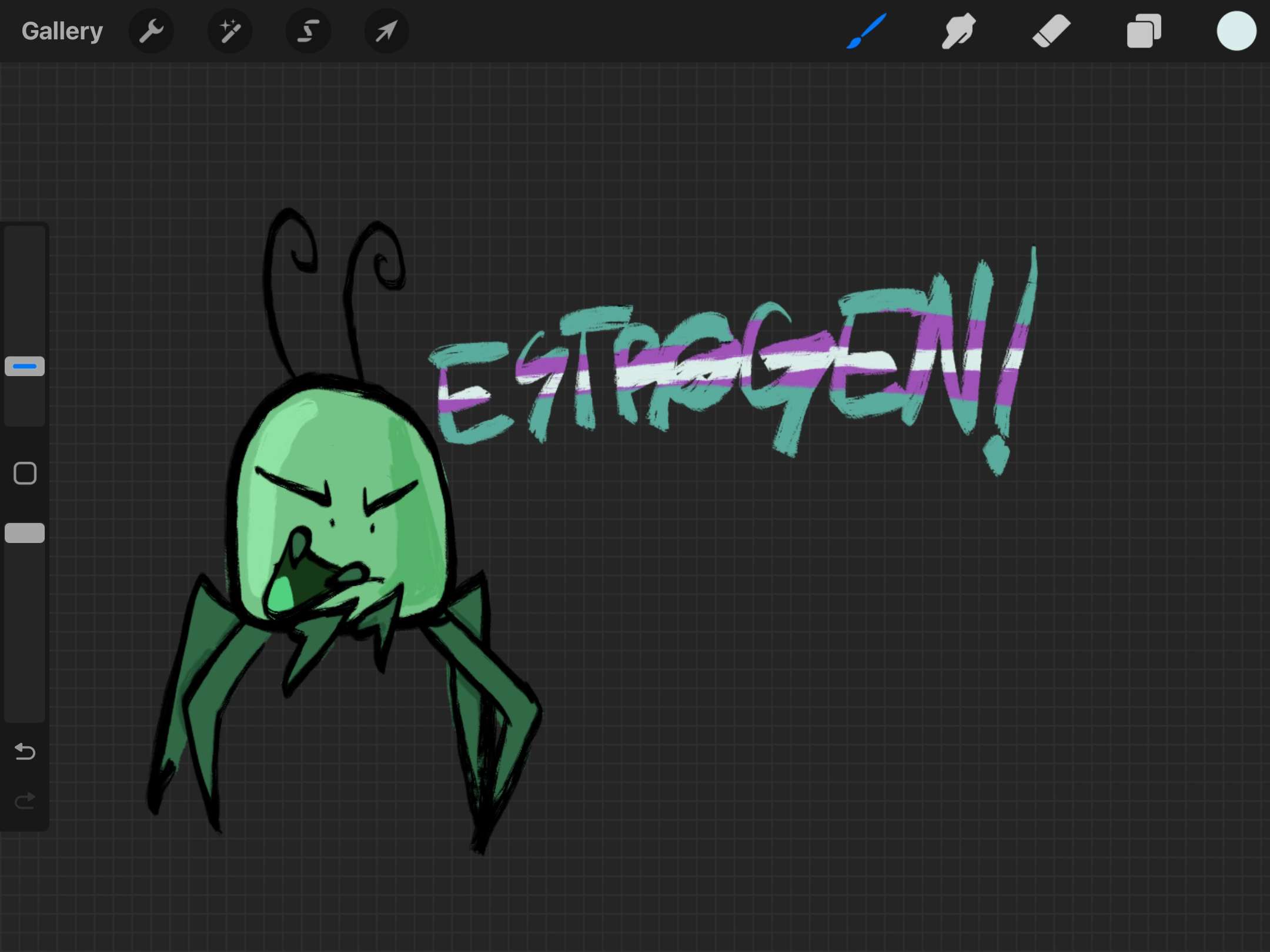Viewport: 1270px width, 952px height.
Task: Open the Layers panel
Action: pyautogui.click(x=1144, y=31)
